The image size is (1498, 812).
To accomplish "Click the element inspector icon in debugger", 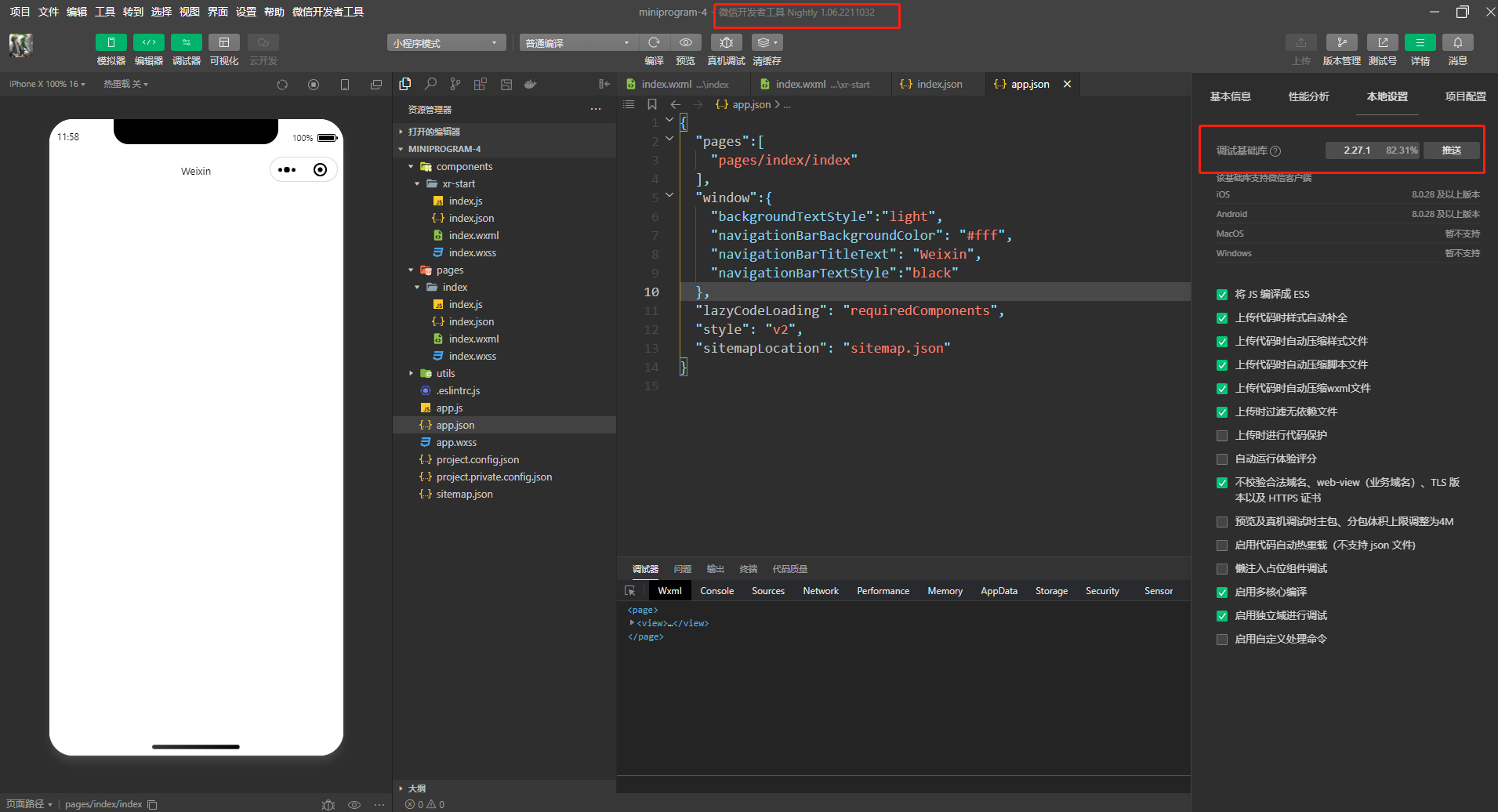I will coord(630,591).
